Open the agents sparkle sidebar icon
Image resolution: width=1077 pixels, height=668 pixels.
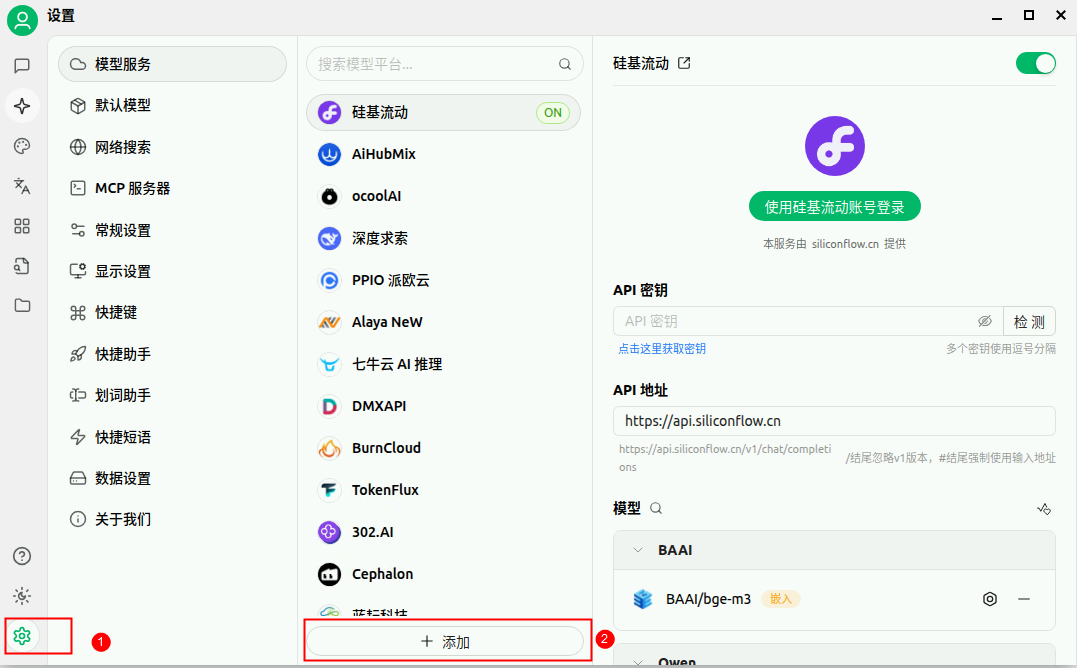click(x=22, y=106)
